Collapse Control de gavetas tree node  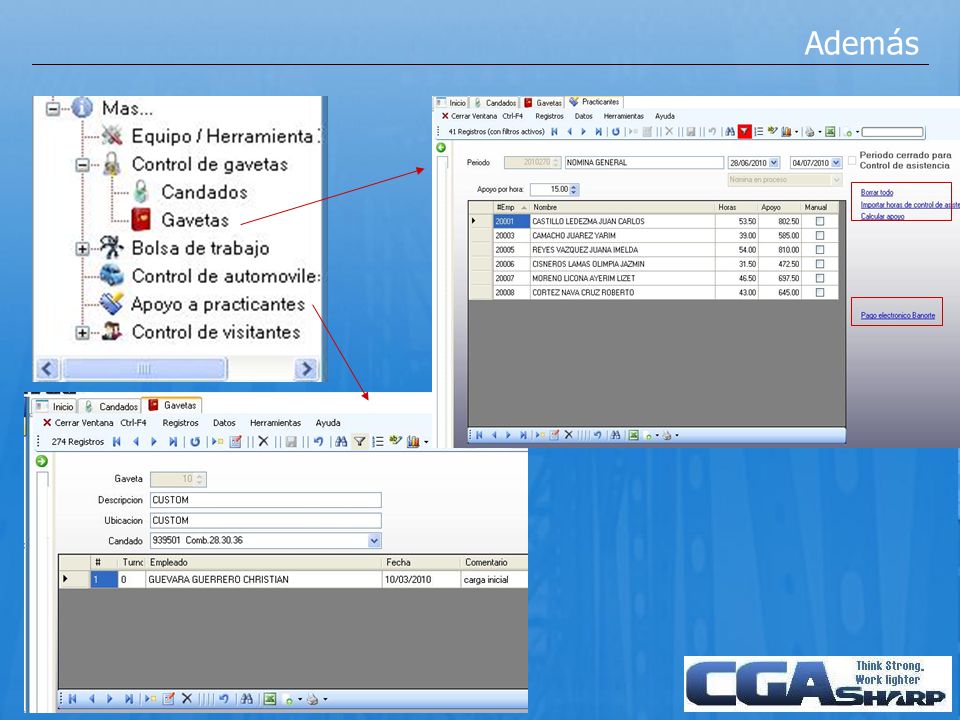coord(83,165)
